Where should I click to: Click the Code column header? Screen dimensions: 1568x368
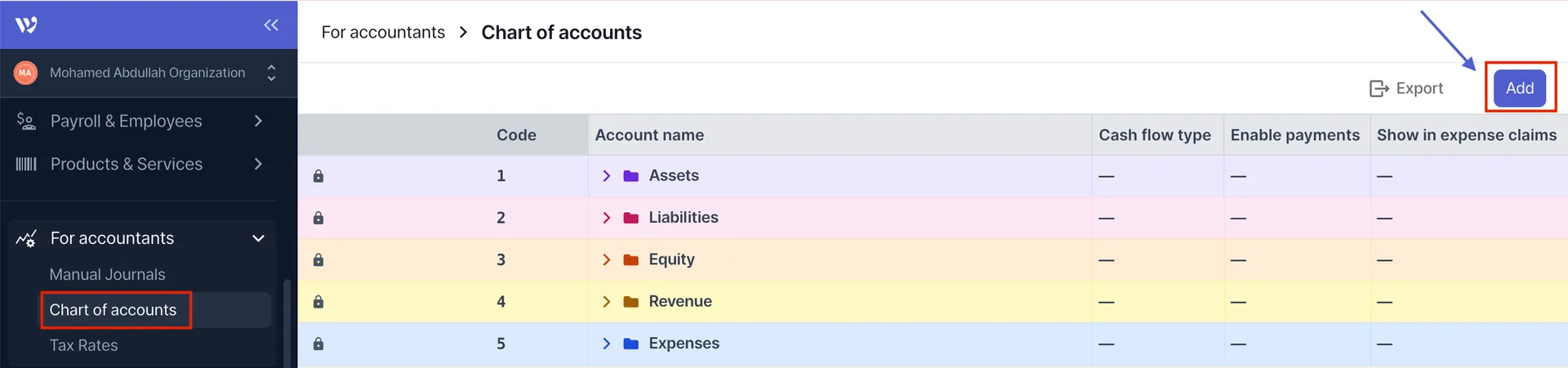516,135
